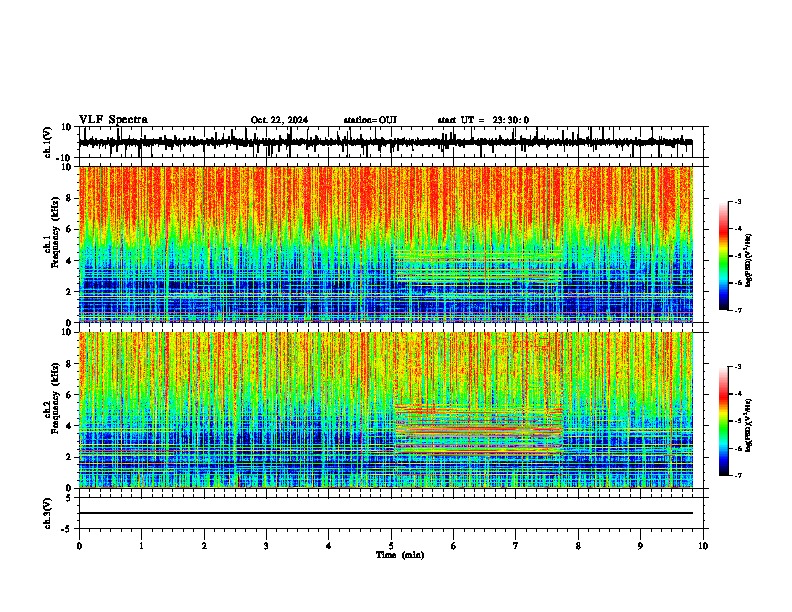The image size is (792, 612).
Task: Click the time axis tick label "7"
Action: (516, 546)
